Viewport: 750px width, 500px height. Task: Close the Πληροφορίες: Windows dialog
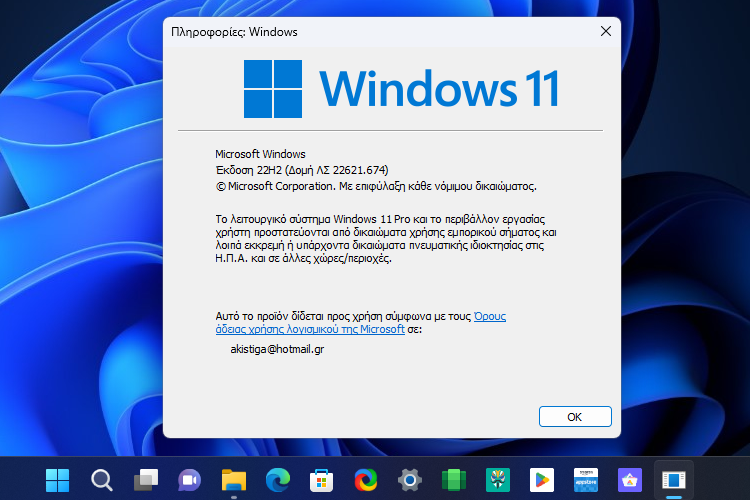coord(606,32)
